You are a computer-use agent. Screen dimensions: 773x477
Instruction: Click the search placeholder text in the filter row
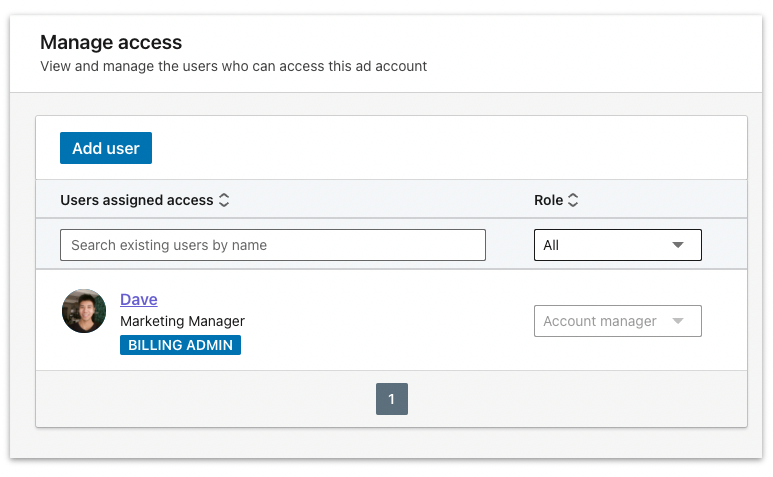[169, 245]
